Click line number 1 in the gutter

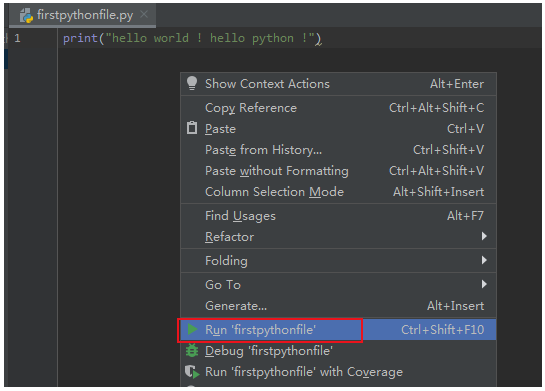(x=17, y=38)
